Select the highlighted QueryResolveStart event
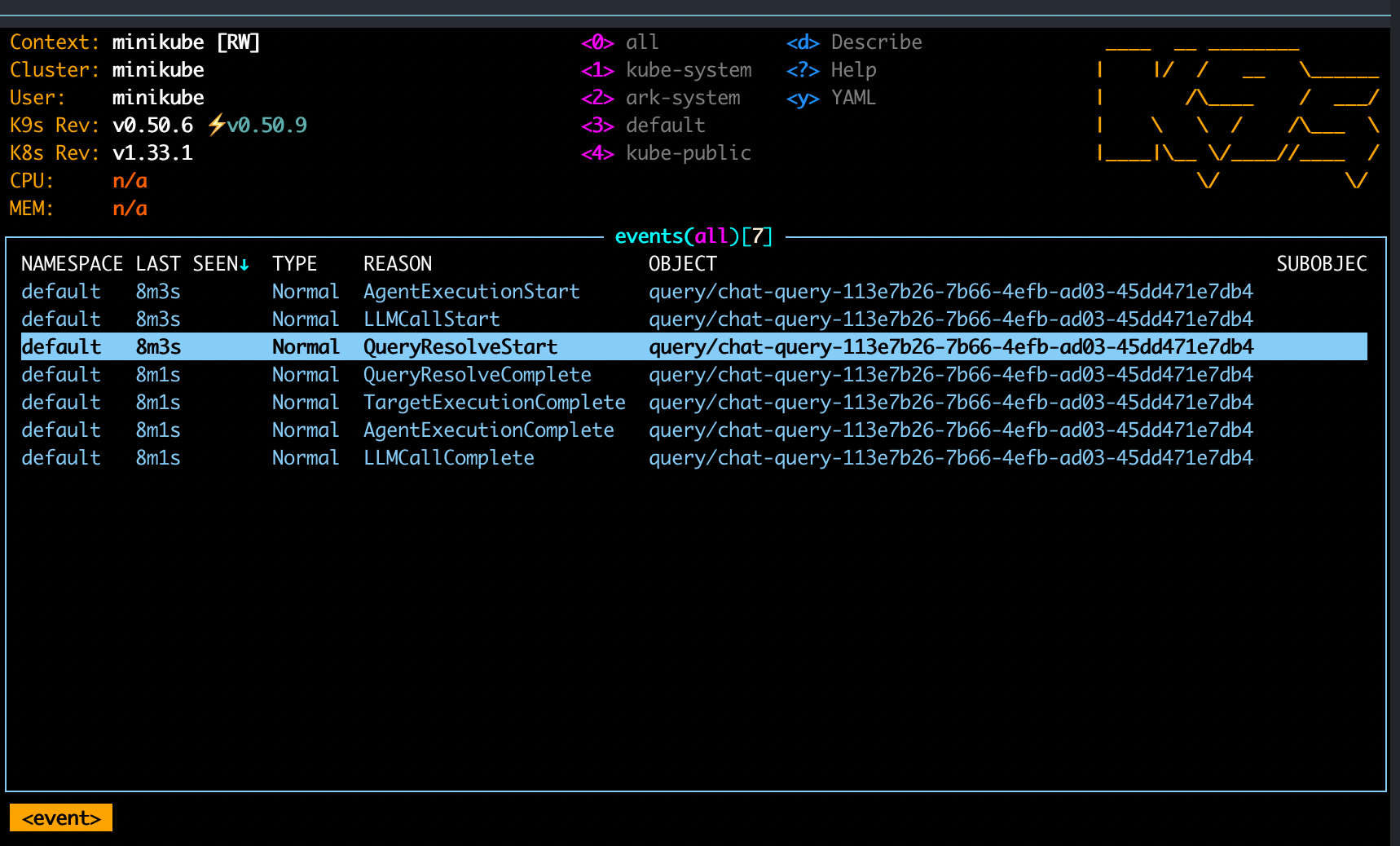 pos(694,347)
